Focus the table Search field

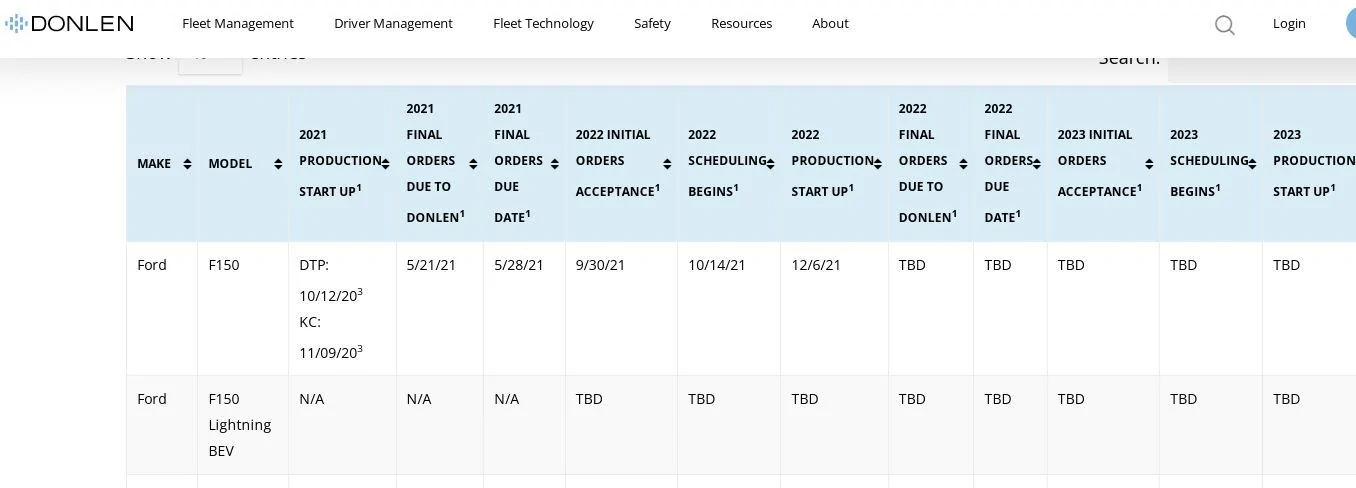[x=1262, y=68]
